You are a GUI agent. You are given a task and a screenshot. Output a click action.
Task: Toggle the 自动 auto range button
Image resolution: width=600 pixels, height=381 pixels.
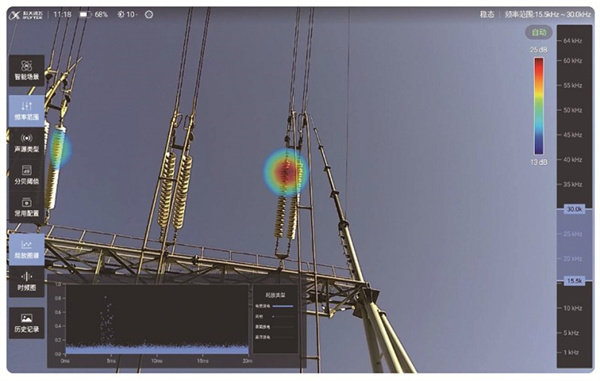pyautogui.click(x=539, y=33)
